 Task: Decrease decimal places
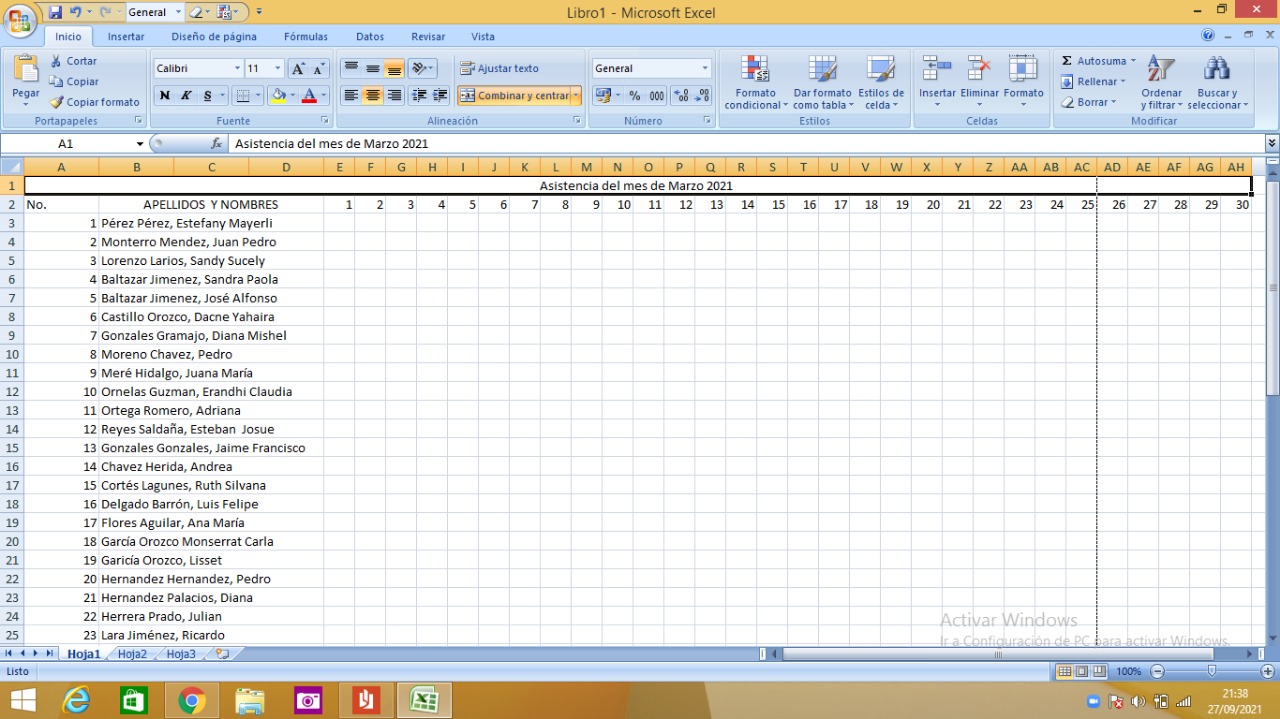pyautogui.click(x=702, y=96)
